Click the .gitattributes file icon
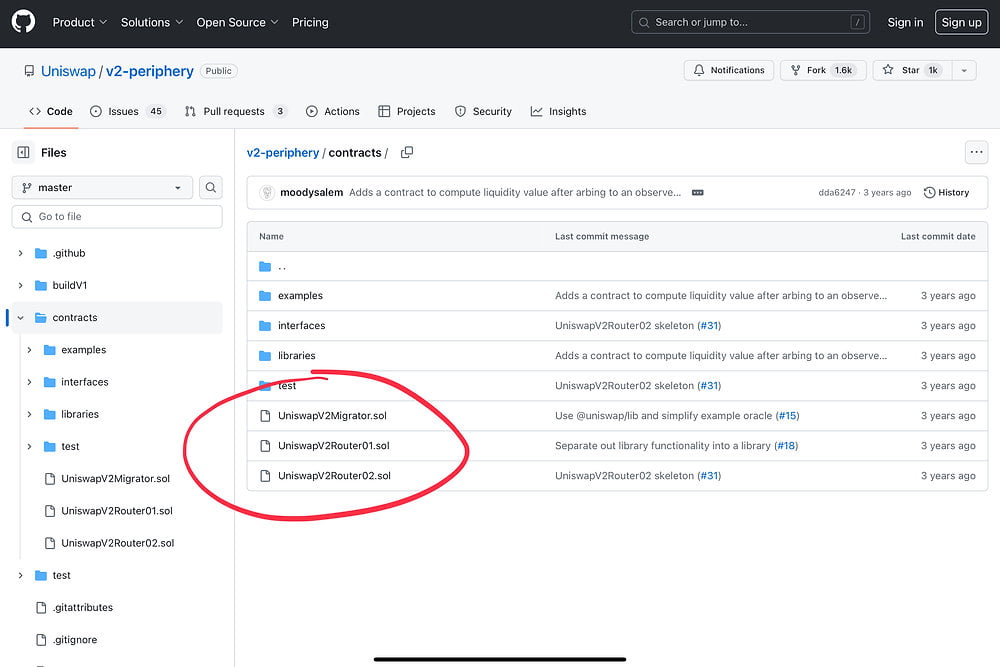 coord(41,608)
